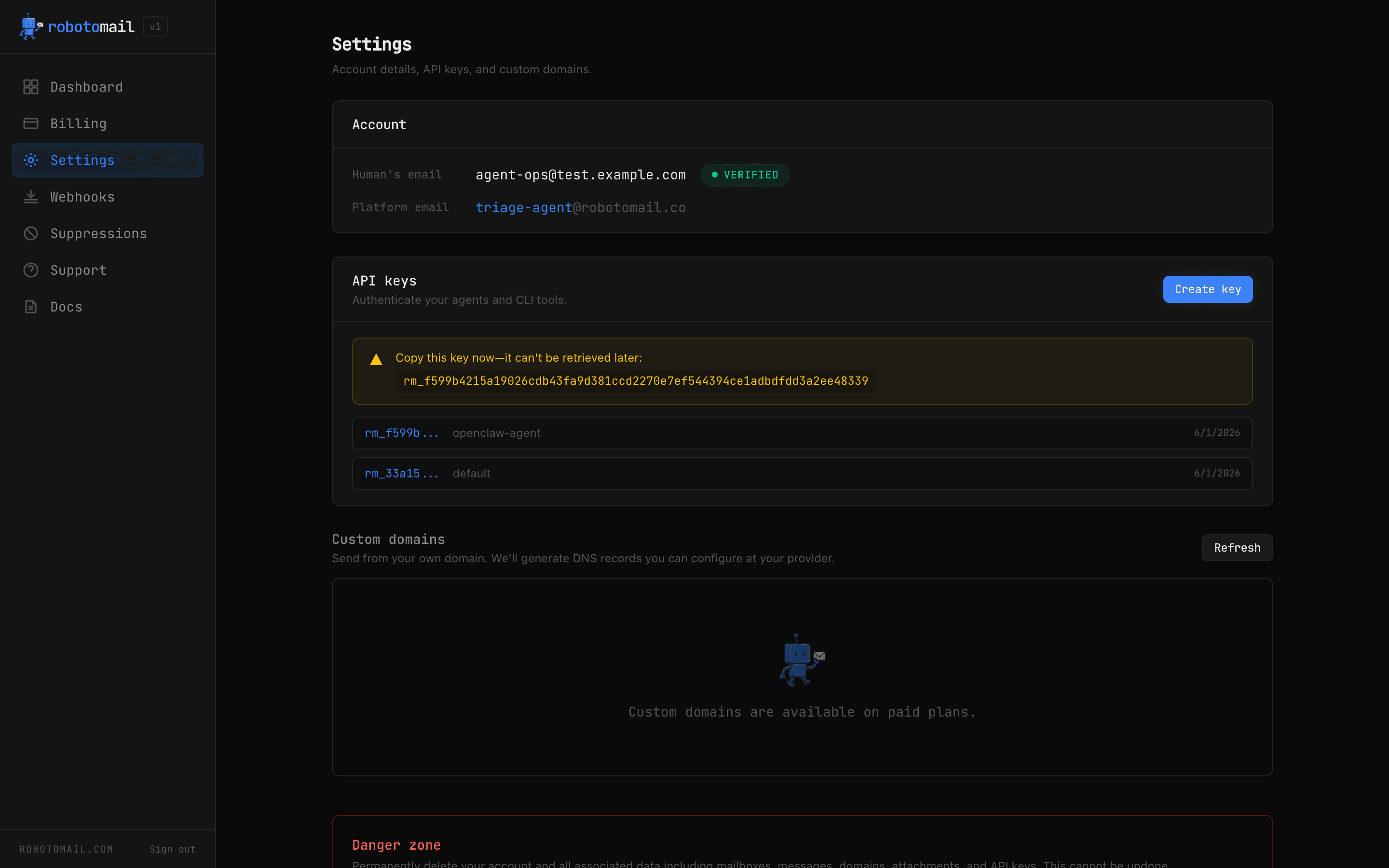The height and width of the screenshot is (868, 1389).
Task: Click the yellow warning triangle icon
Action: 376,359
